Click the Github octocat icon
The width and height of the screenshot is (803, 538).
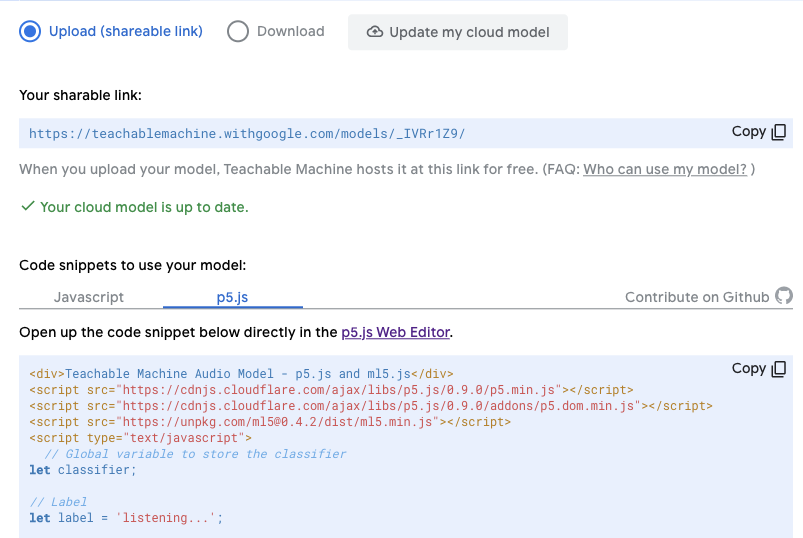784,295
